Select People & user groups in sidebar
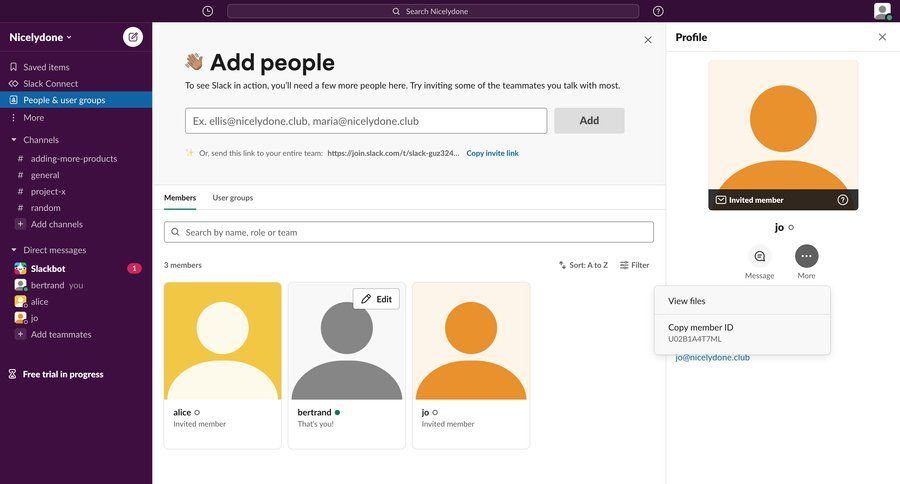900x484 pixels. (76, 100)
